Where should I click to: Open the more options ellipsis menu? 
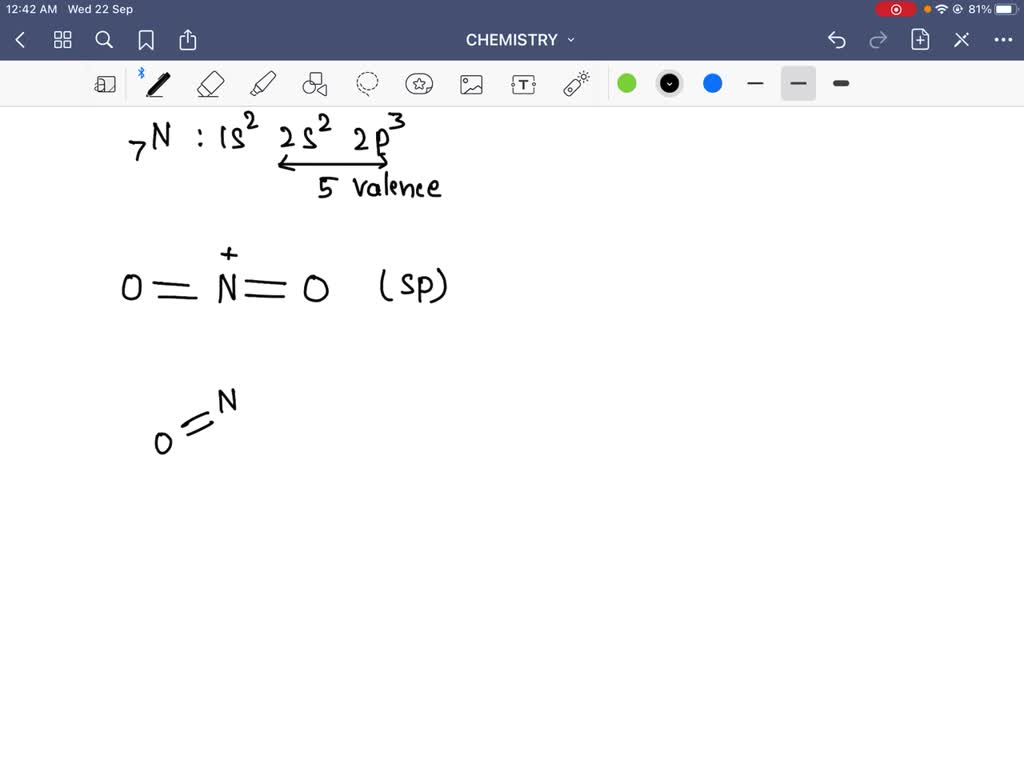click(1005, 40)
